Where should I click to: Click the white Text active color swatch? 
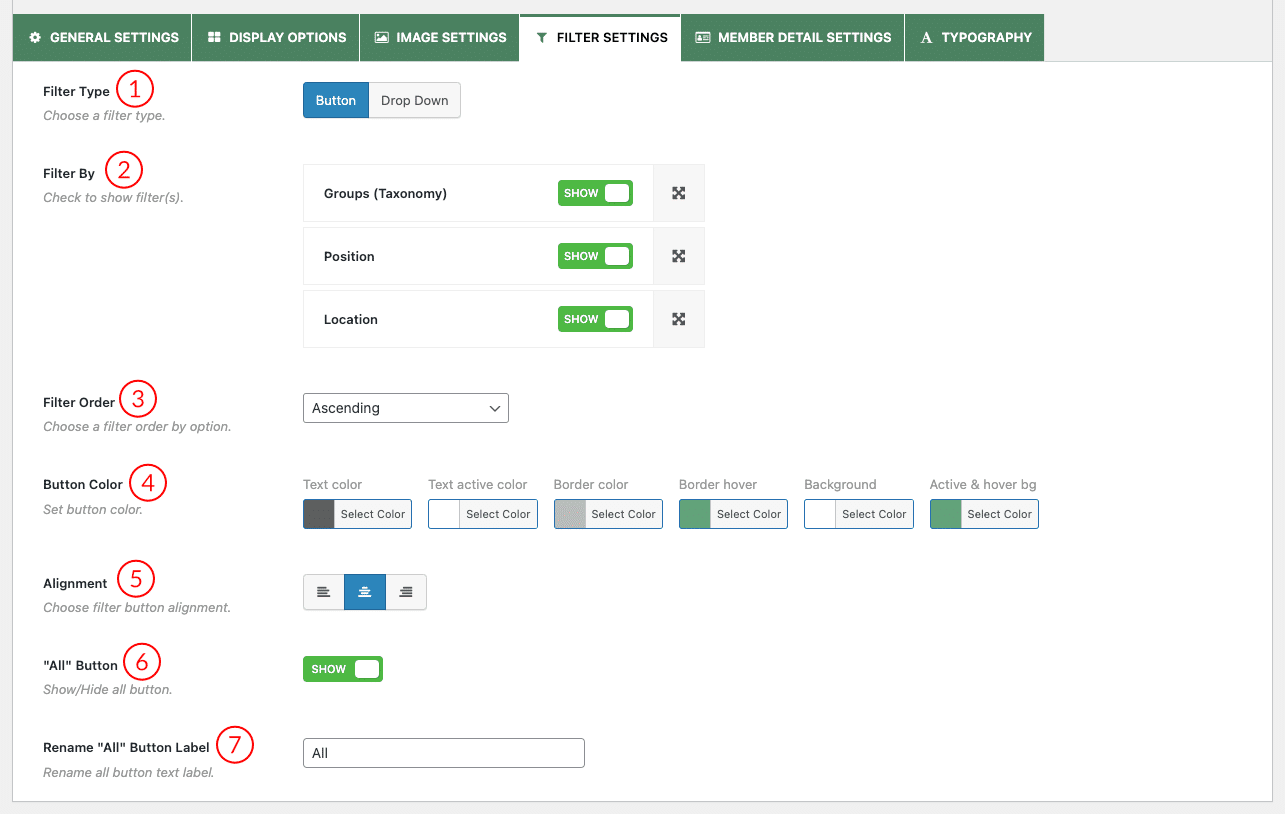pos(444,514)
